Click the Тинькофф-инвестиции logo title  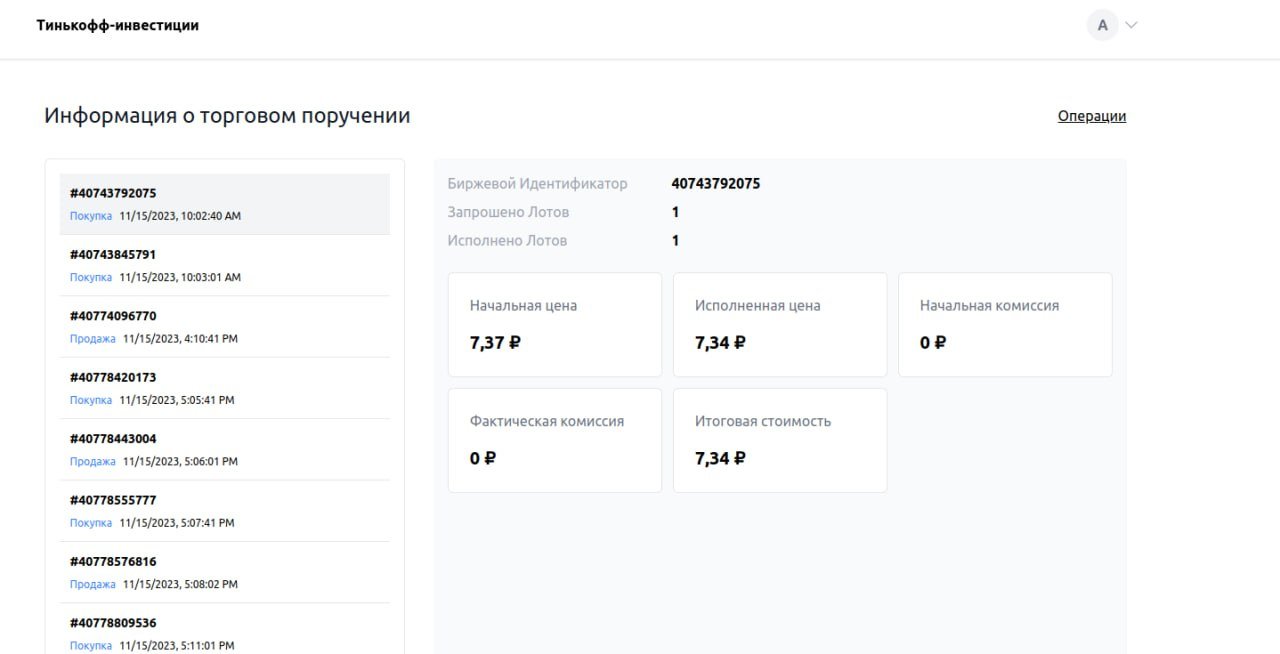[118, 25]
